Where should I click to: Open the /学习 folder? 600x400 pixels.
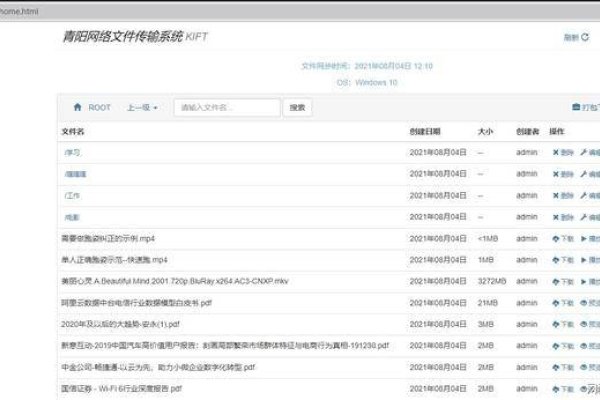coord(72,152)
